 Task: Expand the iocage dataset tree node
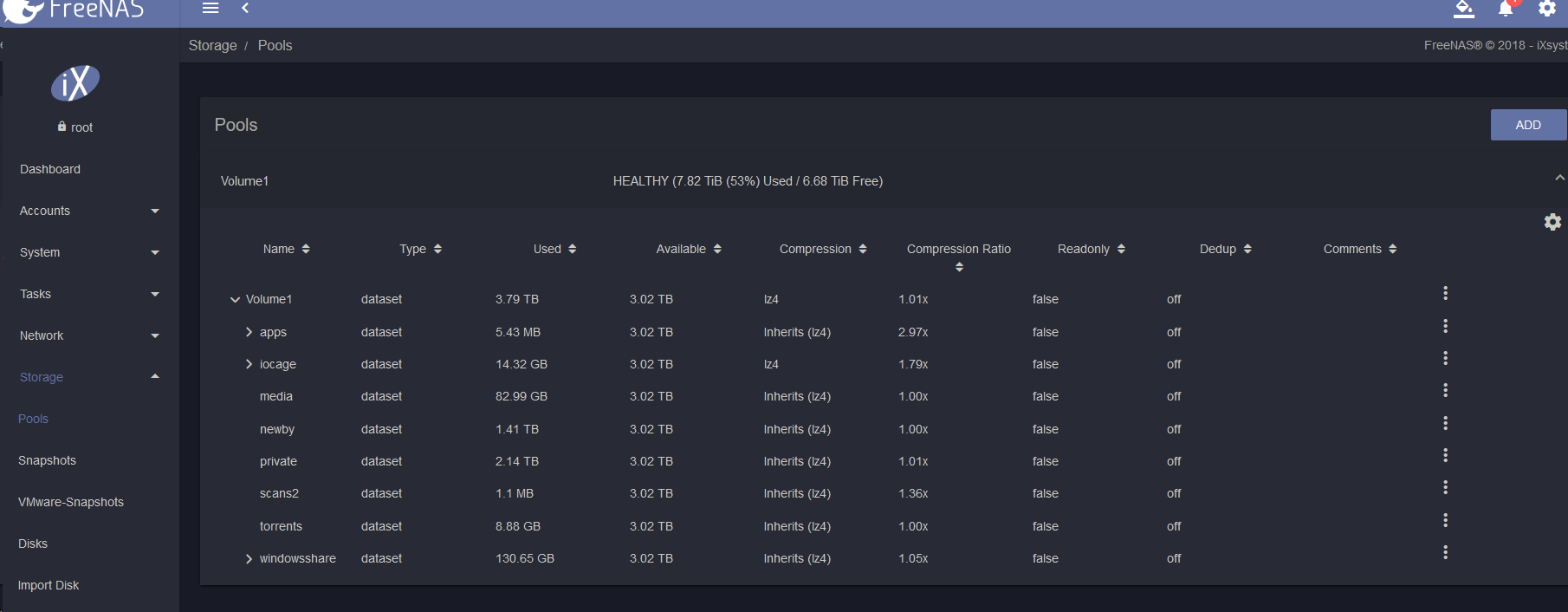tap(249, 364)
